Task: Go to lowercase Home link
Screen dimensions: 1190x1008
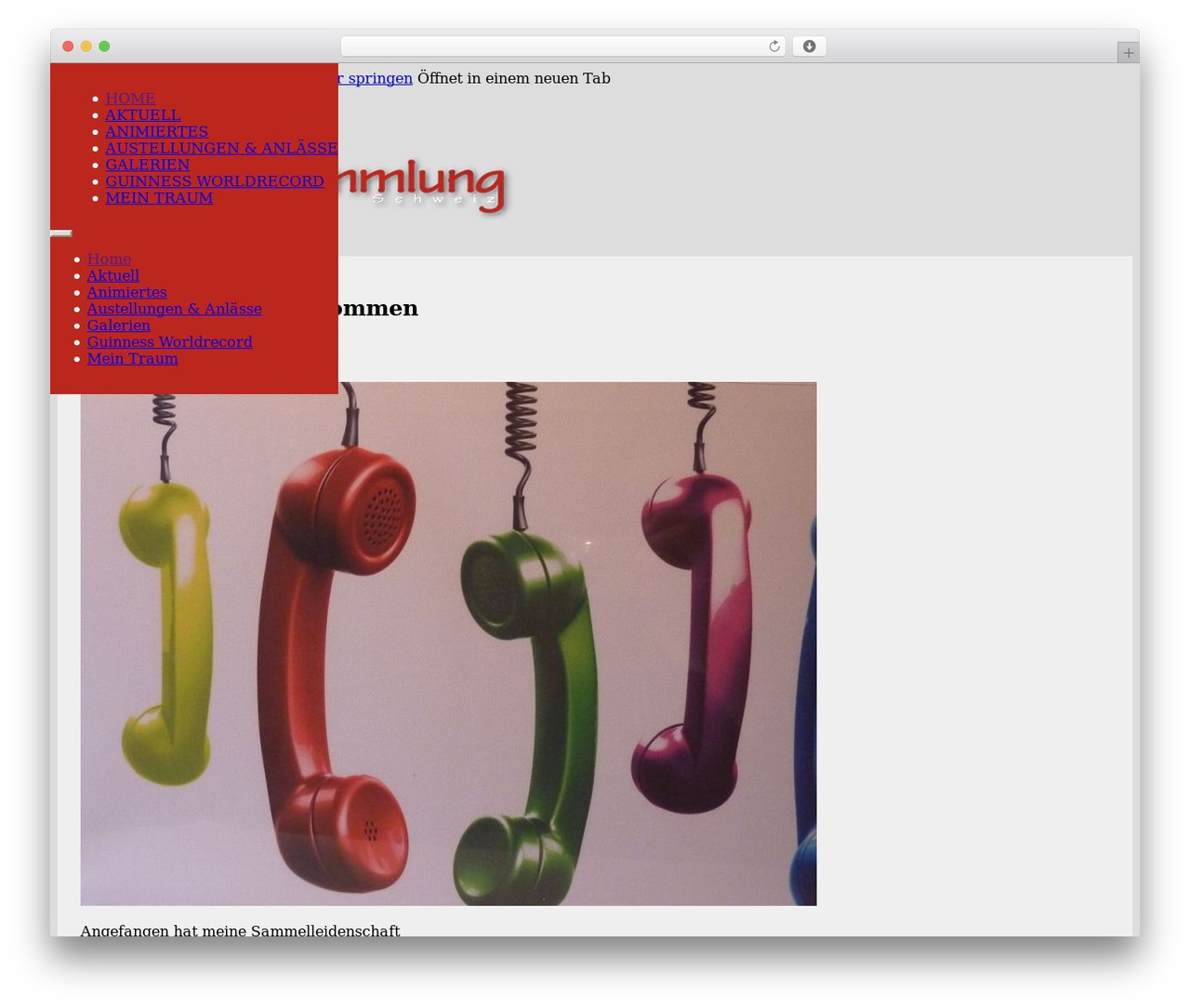Action: click(109, 259)
